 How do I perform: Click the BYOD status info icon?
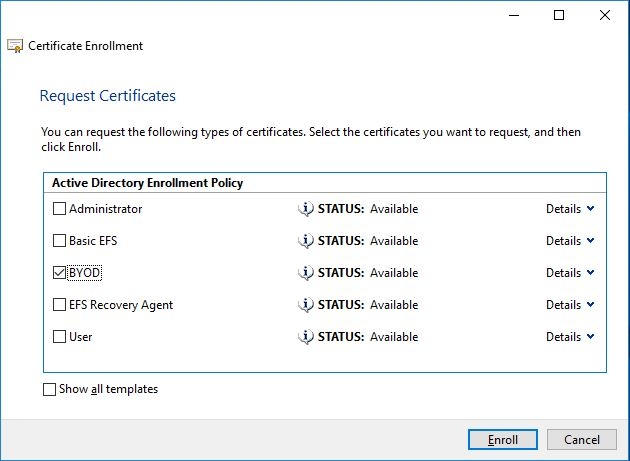click(x=306, y=273)
